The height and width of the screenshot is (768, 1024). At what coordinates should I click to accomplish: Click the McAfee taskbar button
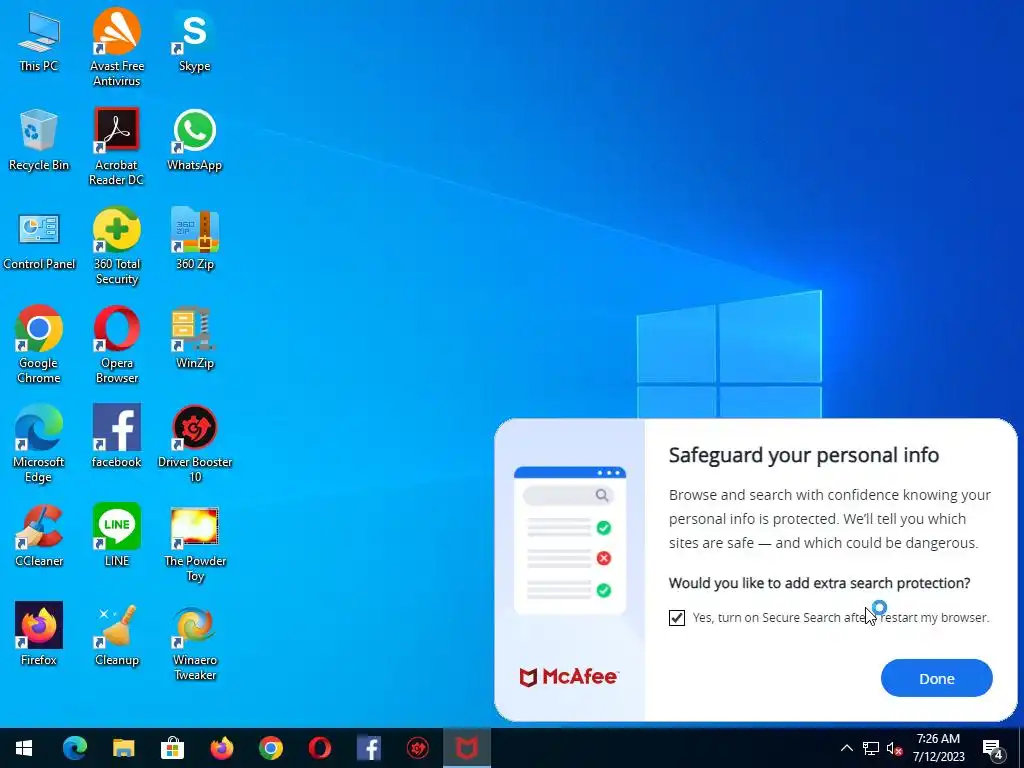[x=466, y=748]
